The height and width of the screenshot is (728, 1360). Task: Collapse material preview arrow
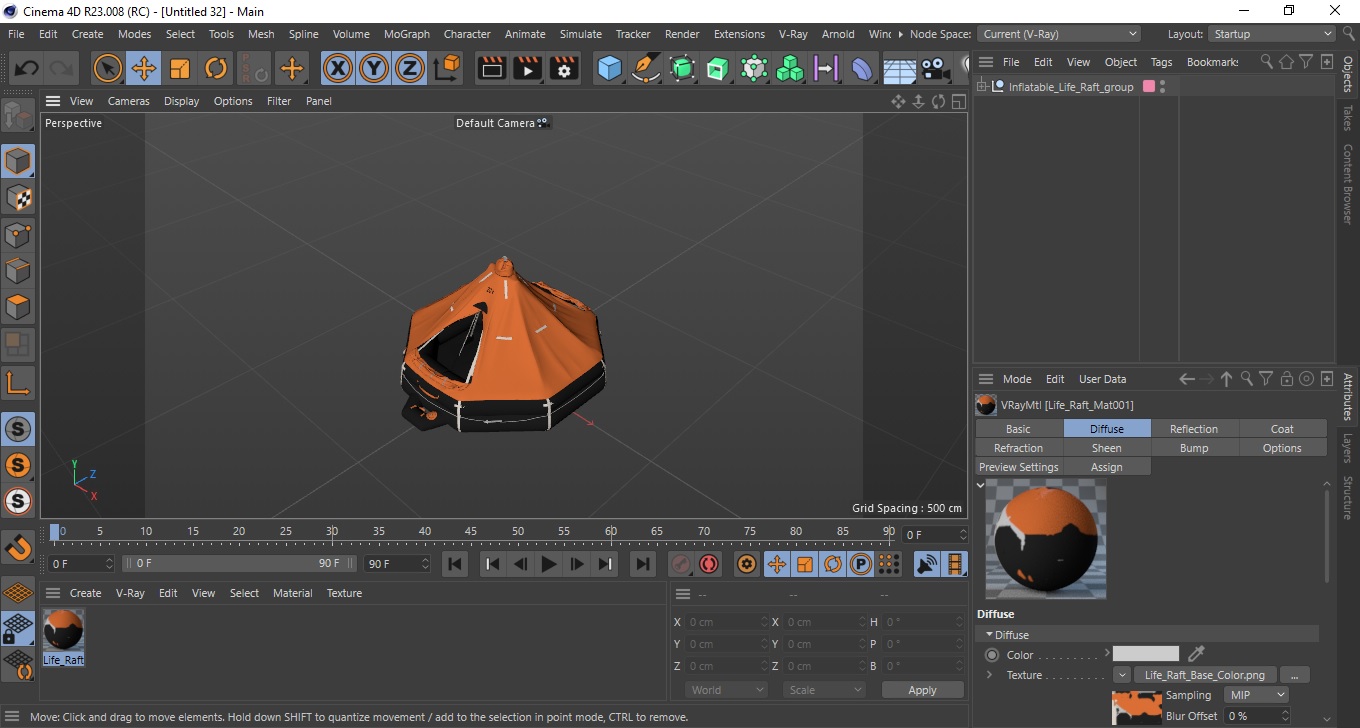tap(981, 485)
